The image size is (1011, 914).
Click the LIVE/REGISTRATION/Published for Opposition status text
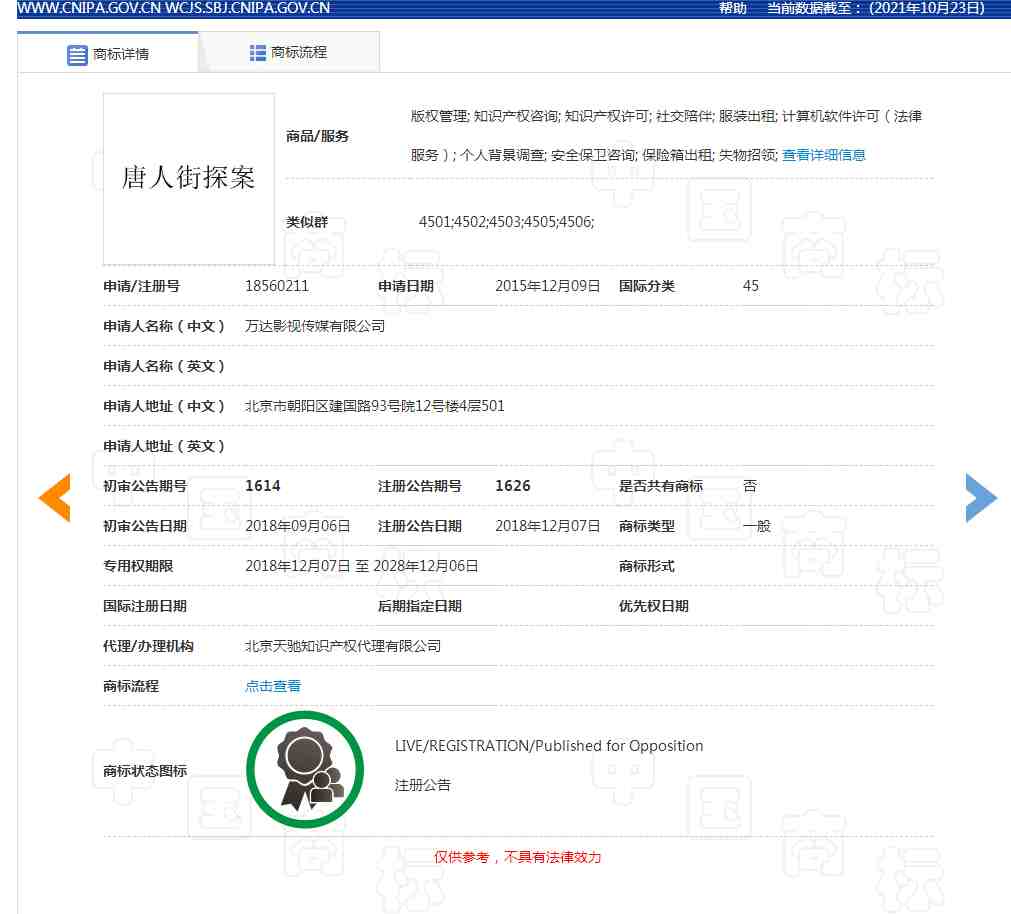pos(549,746)
